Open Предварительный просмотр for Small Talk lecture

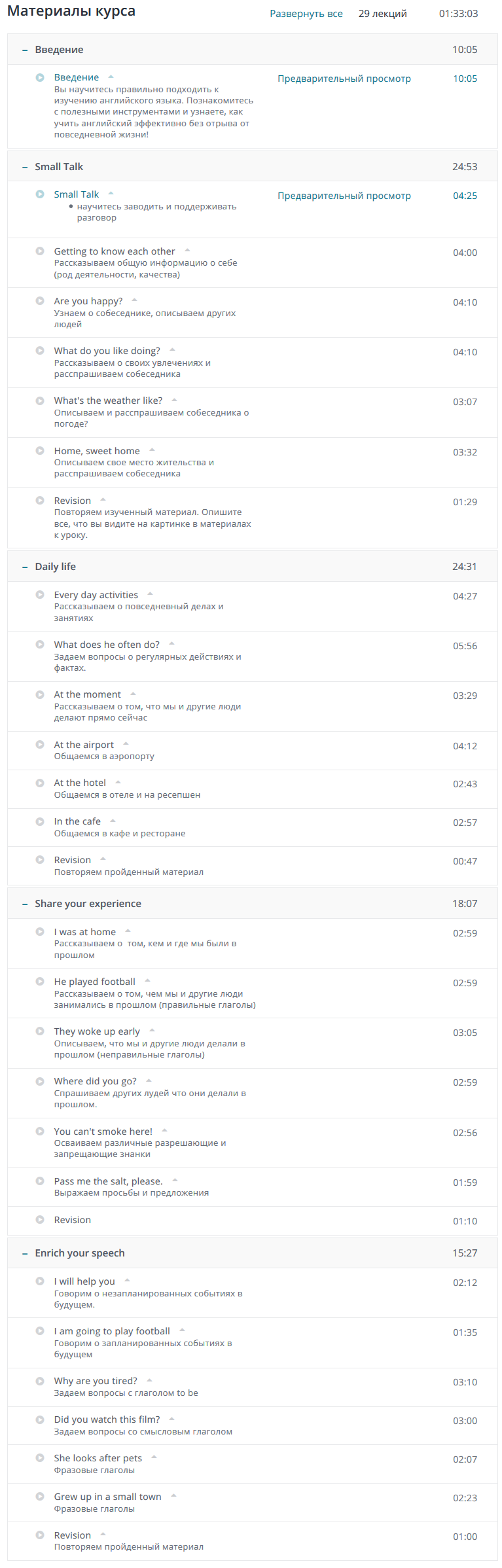click(344, 196)
